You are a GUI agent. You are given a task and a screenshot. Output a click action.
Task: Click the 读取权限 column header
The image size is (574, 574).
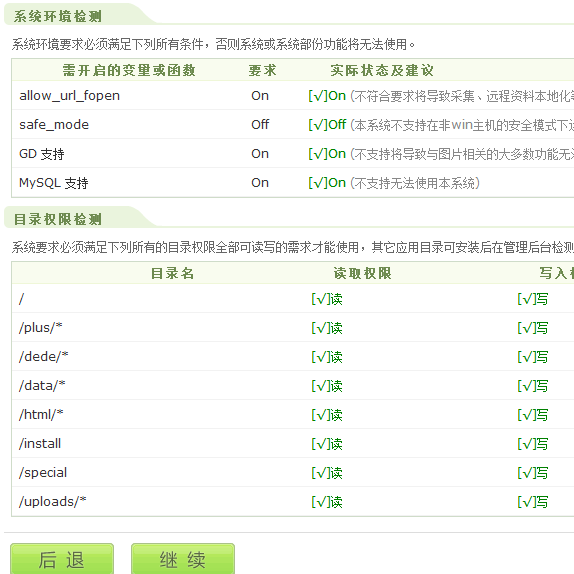click(x=362, y=273)
